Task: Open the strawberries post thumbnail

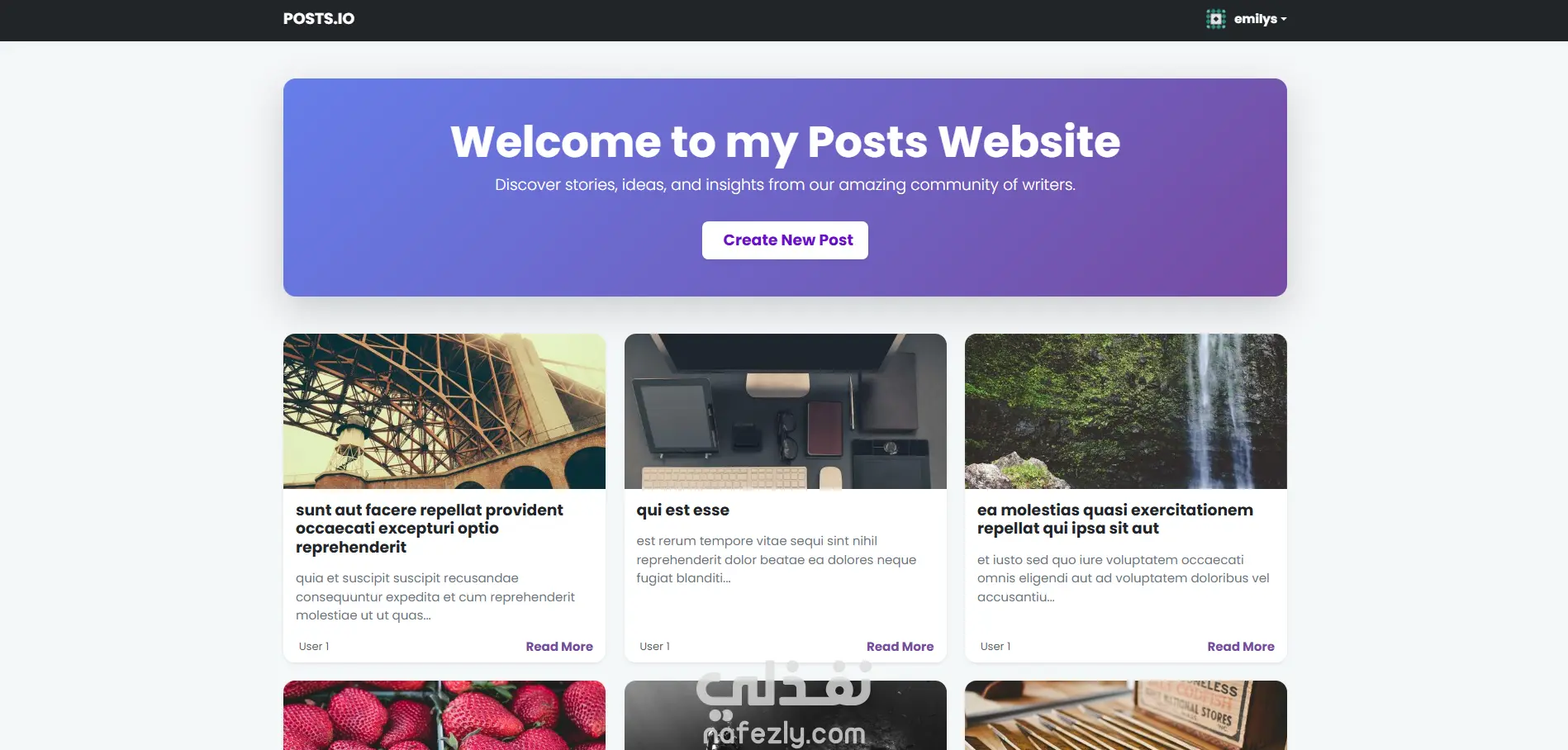Action: click(x=444, y=715)
